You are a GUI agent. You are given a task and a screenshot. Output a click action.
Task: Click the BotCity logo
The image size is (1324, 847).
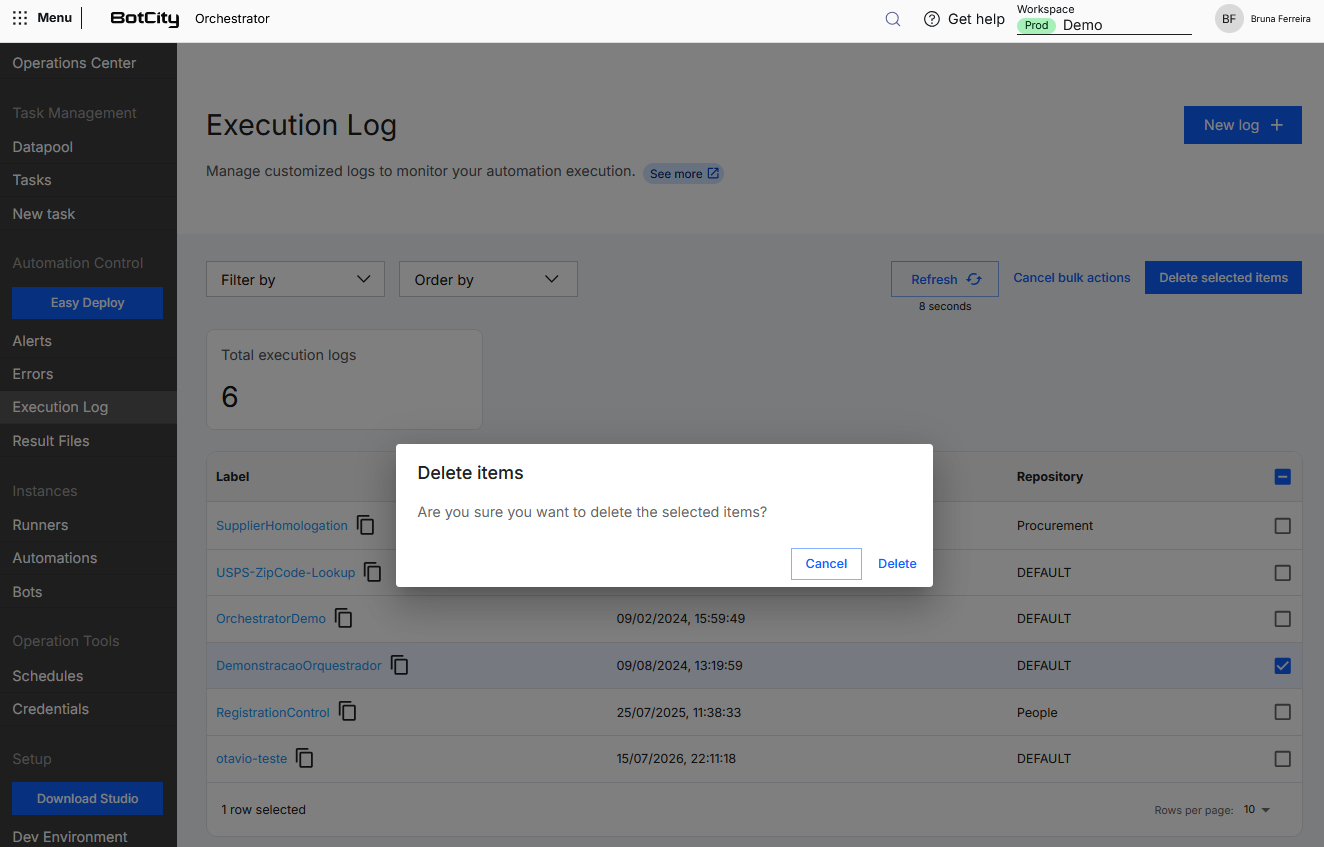pos(145,19)
